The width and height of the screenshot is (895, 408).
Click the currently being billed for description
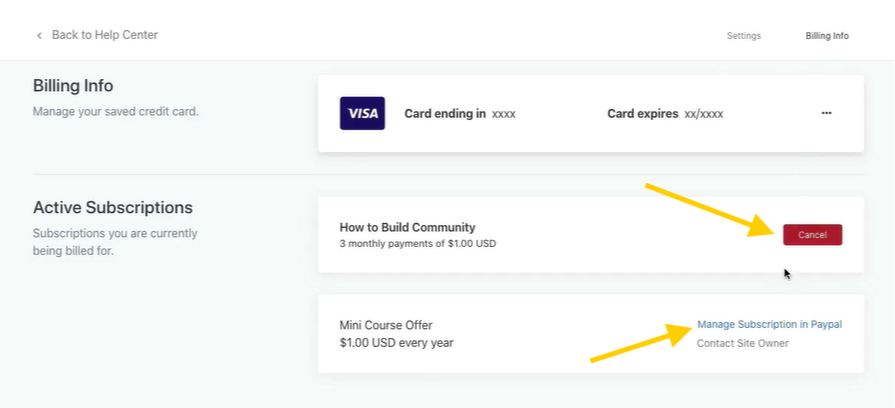pos(114,242)
